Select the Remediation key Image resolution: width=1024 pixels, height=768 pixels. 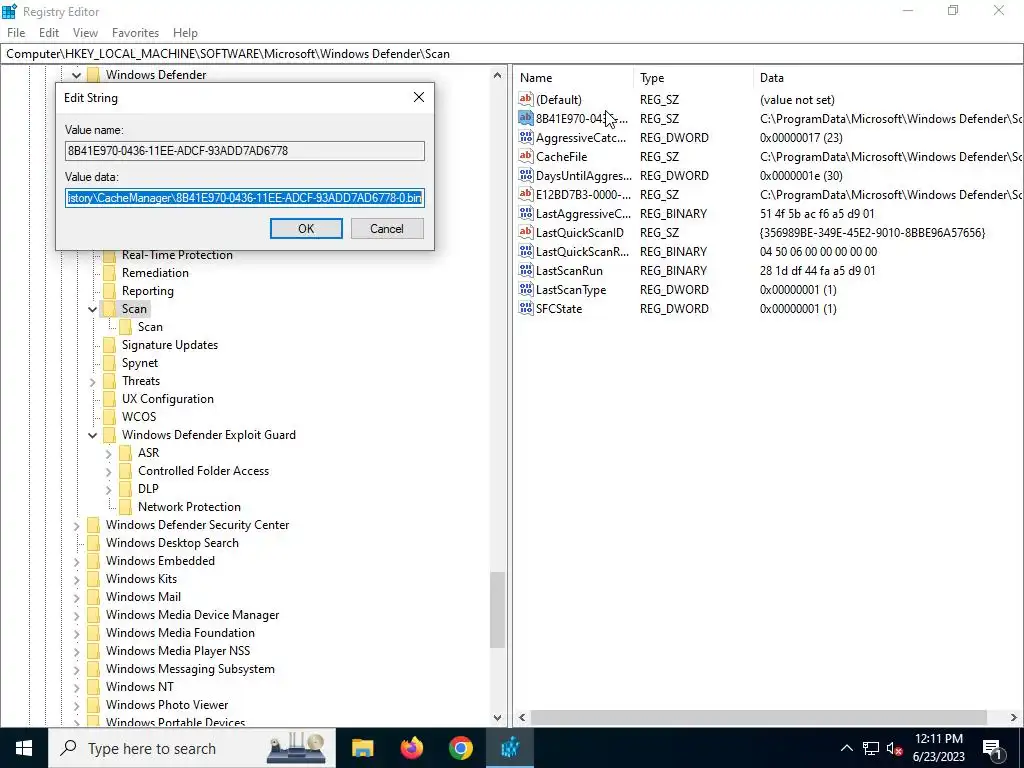coord(155,273)
